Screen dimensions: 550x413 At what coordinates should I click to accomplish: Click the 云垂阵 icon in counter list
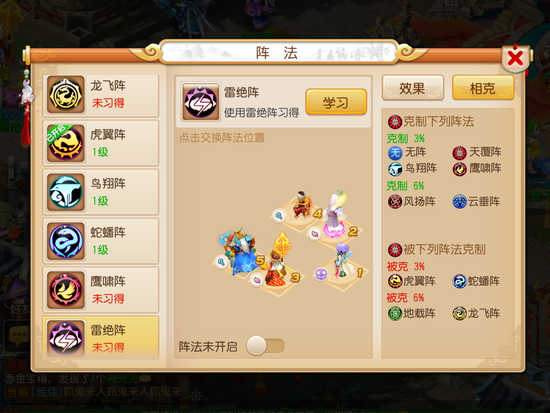tap(460, 201)
